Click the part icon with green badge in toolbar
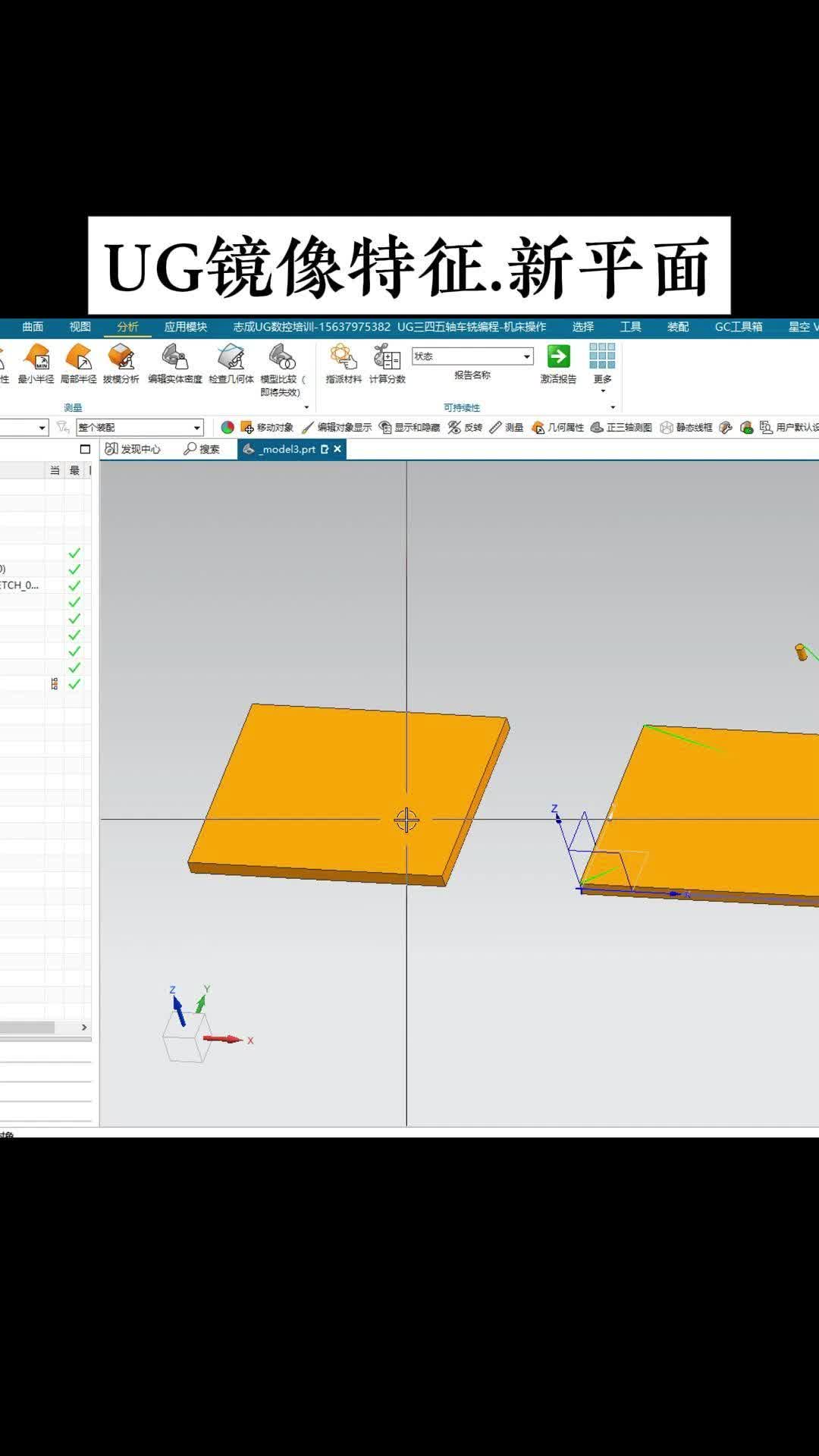The width and height of the screenshot is (819, 1456). point(747,428)
